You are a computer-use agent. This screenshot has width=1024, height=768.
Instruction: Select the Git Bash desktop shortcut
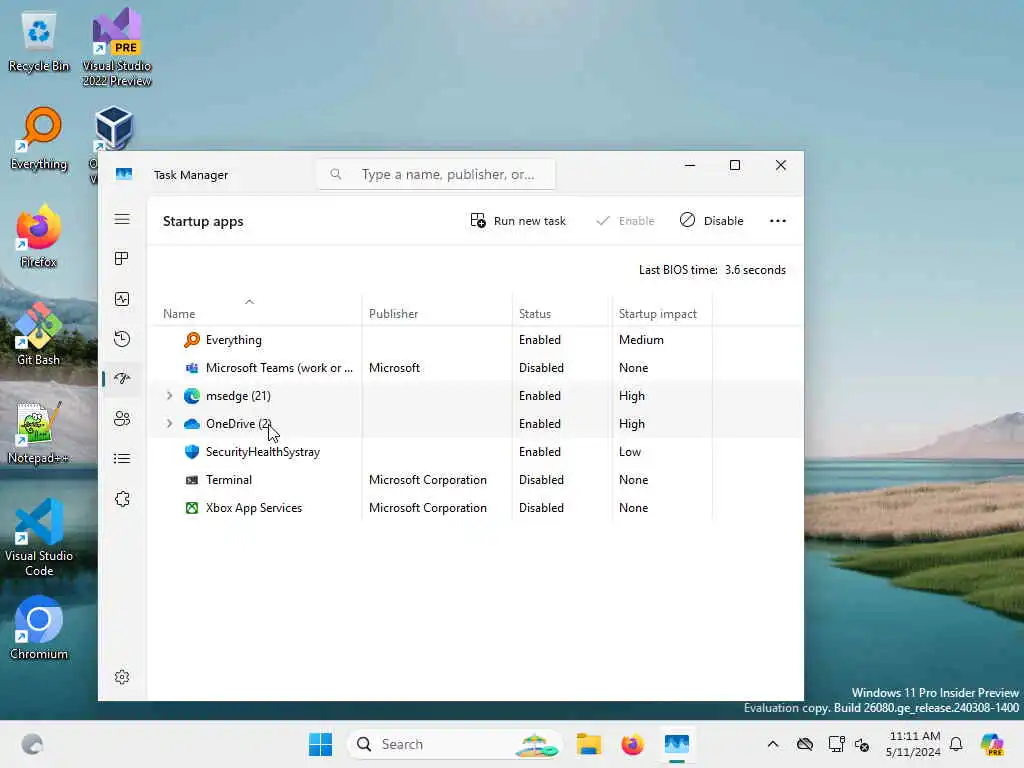coord(39,334)
